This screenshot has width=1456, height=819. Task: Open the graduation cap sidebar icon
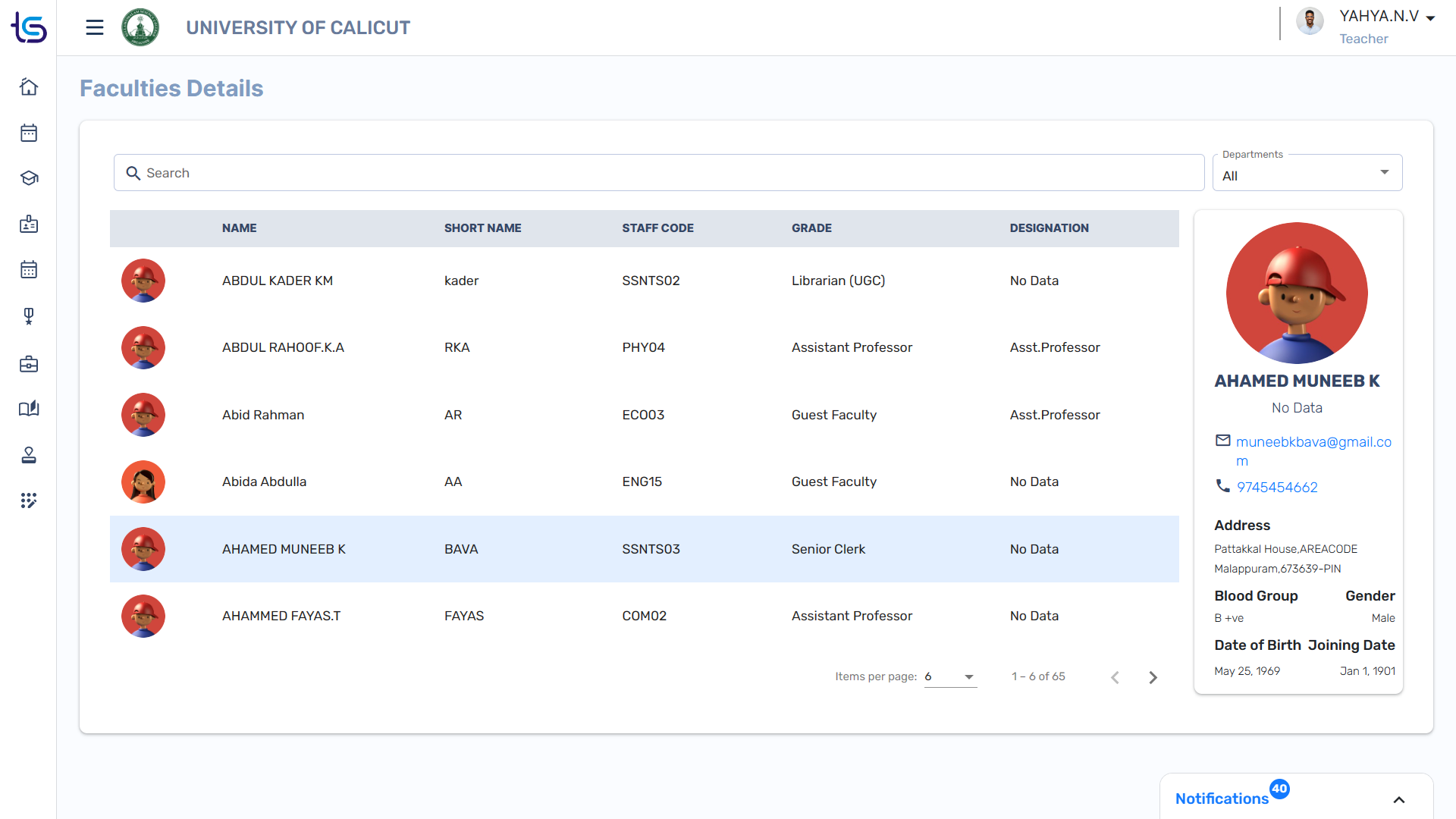[x=29, y=178]
